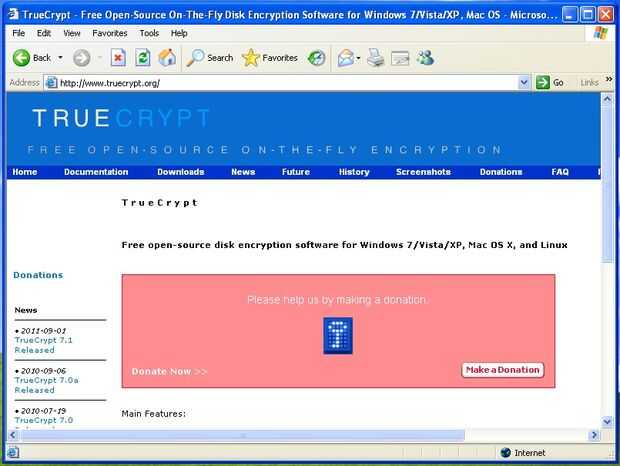Viewport: 620px width, 466px height.
Task: Print the page with the printer icon
Action: [x=375, y=58]
